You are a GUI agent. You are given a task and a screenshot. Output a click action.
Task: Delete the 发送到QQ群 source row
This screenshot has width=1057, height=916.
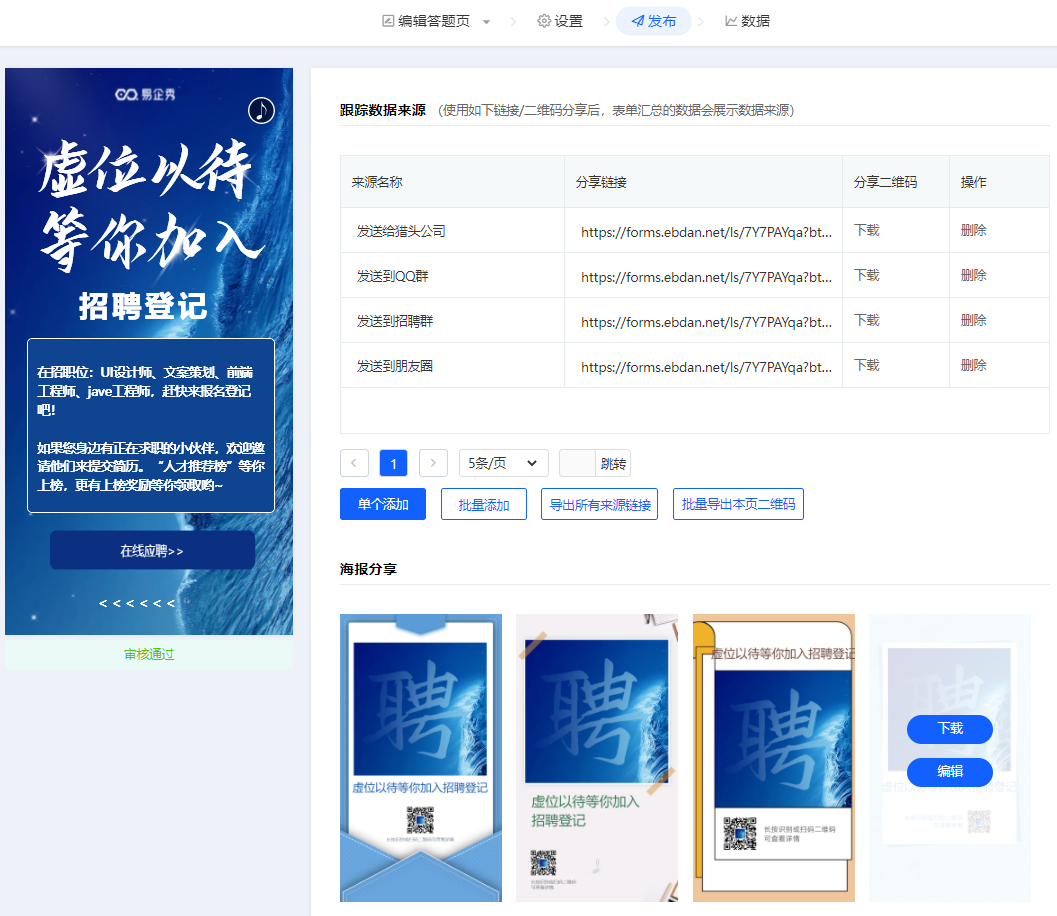973,275
